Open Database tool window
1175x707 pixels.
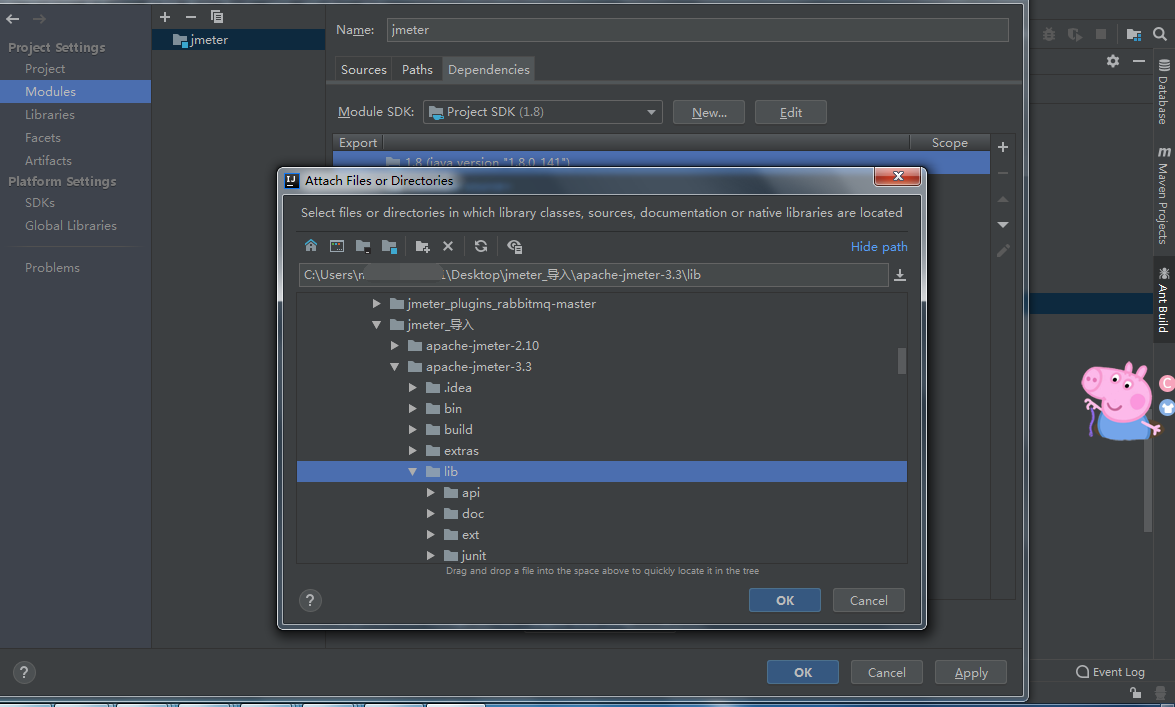coord(1164,91)
